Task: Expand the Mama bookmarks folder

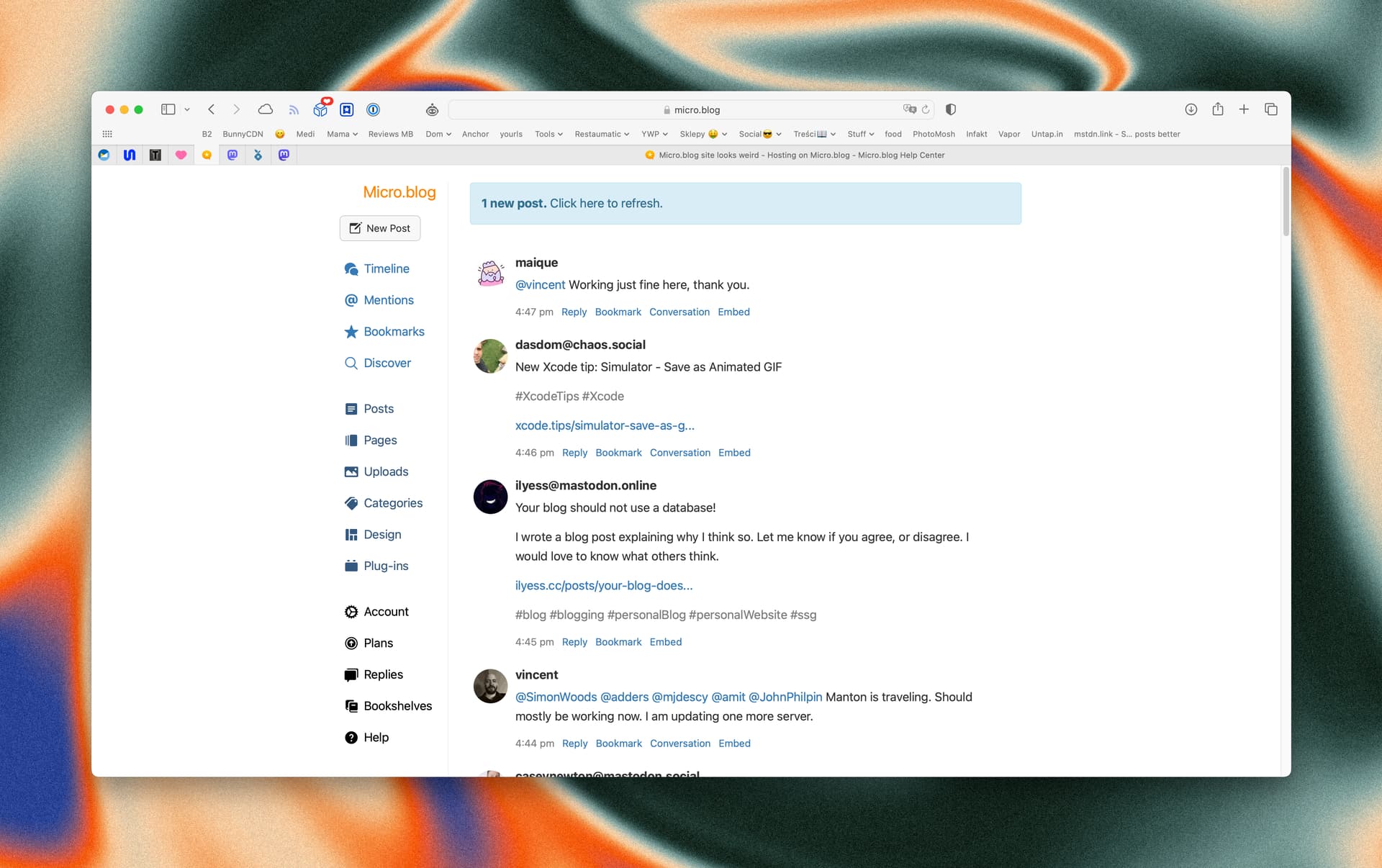Action: (x=342, y=134)
